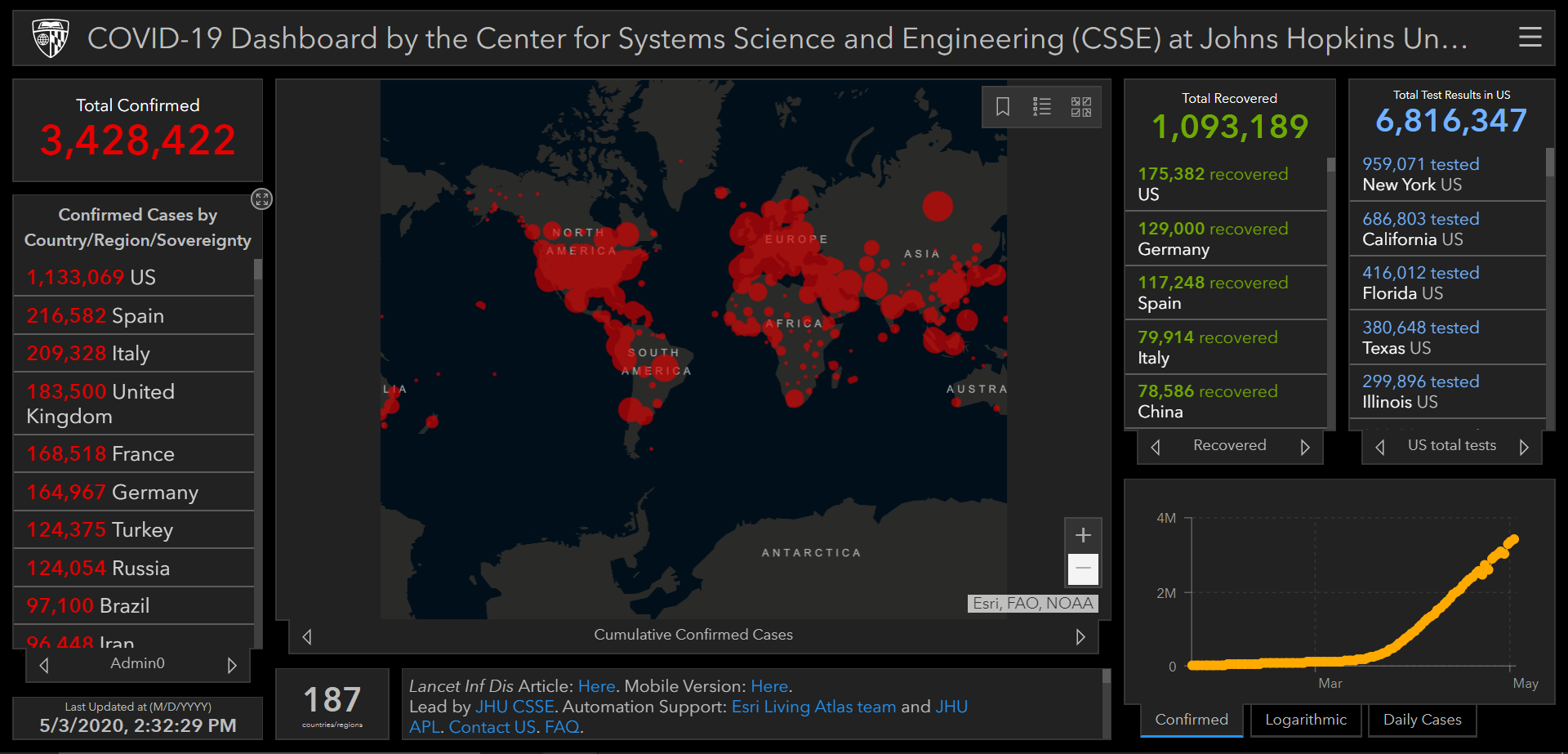
Task: Open the Contact US link
Action: 492,727
